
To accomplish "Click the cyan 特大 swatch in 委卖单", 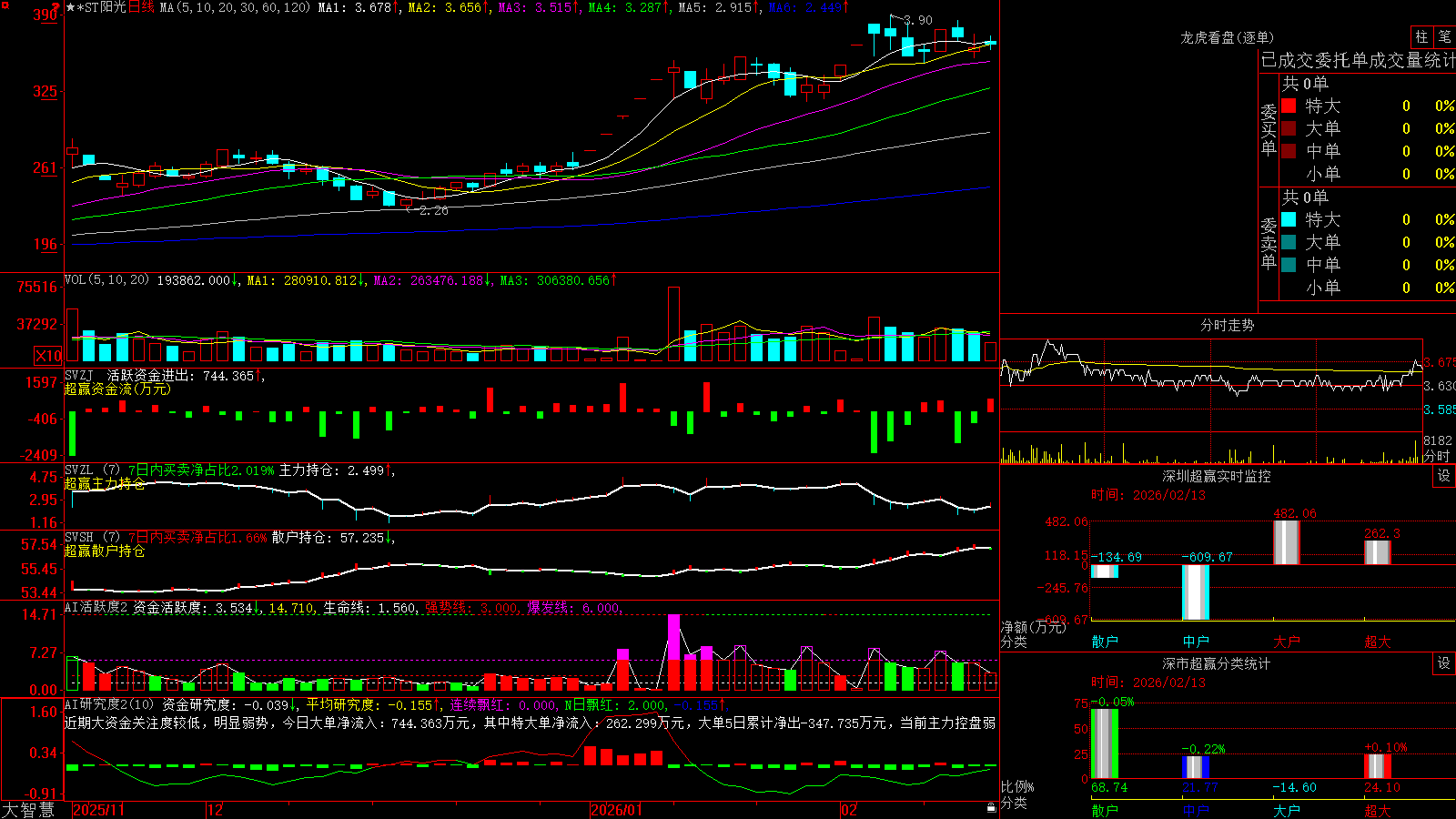I will (x=1289, y=219).
